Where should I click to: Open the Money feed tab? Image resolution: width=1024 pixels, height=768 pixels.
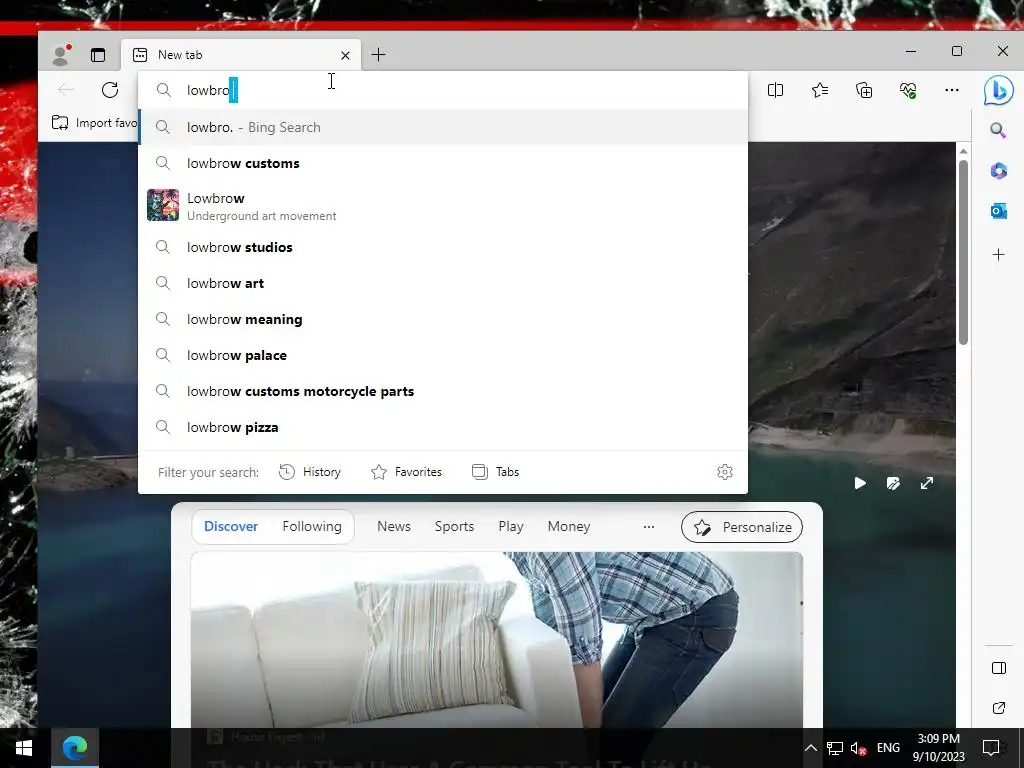point(569,526)
